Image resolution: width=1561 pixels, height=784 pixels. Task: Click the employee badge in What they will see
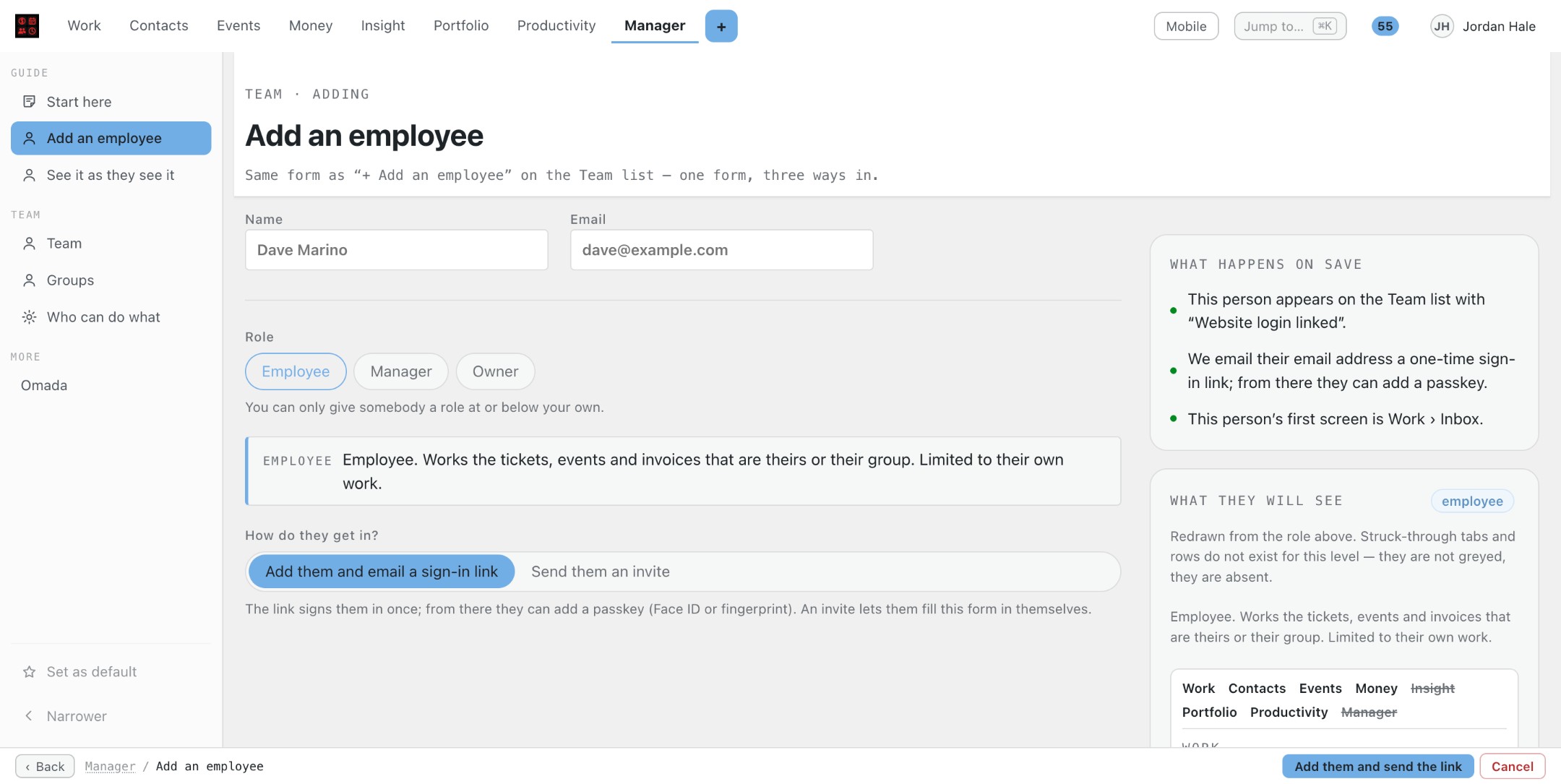pos(1472,501)
